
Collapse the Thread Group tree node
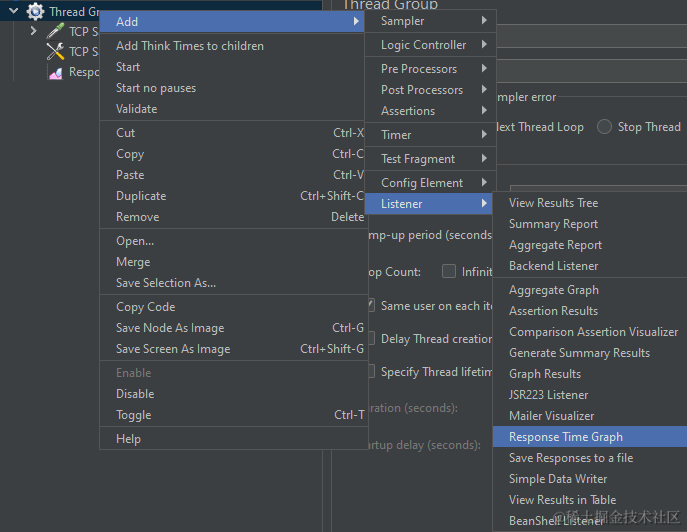click(x=14, y=11)
